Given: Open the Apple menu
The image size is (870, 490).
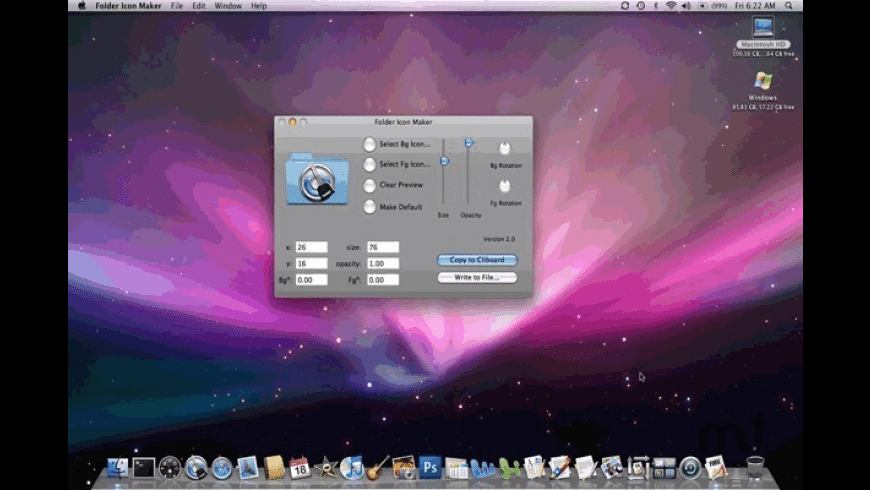Looking at the screenshot, I should pos(82,6).
